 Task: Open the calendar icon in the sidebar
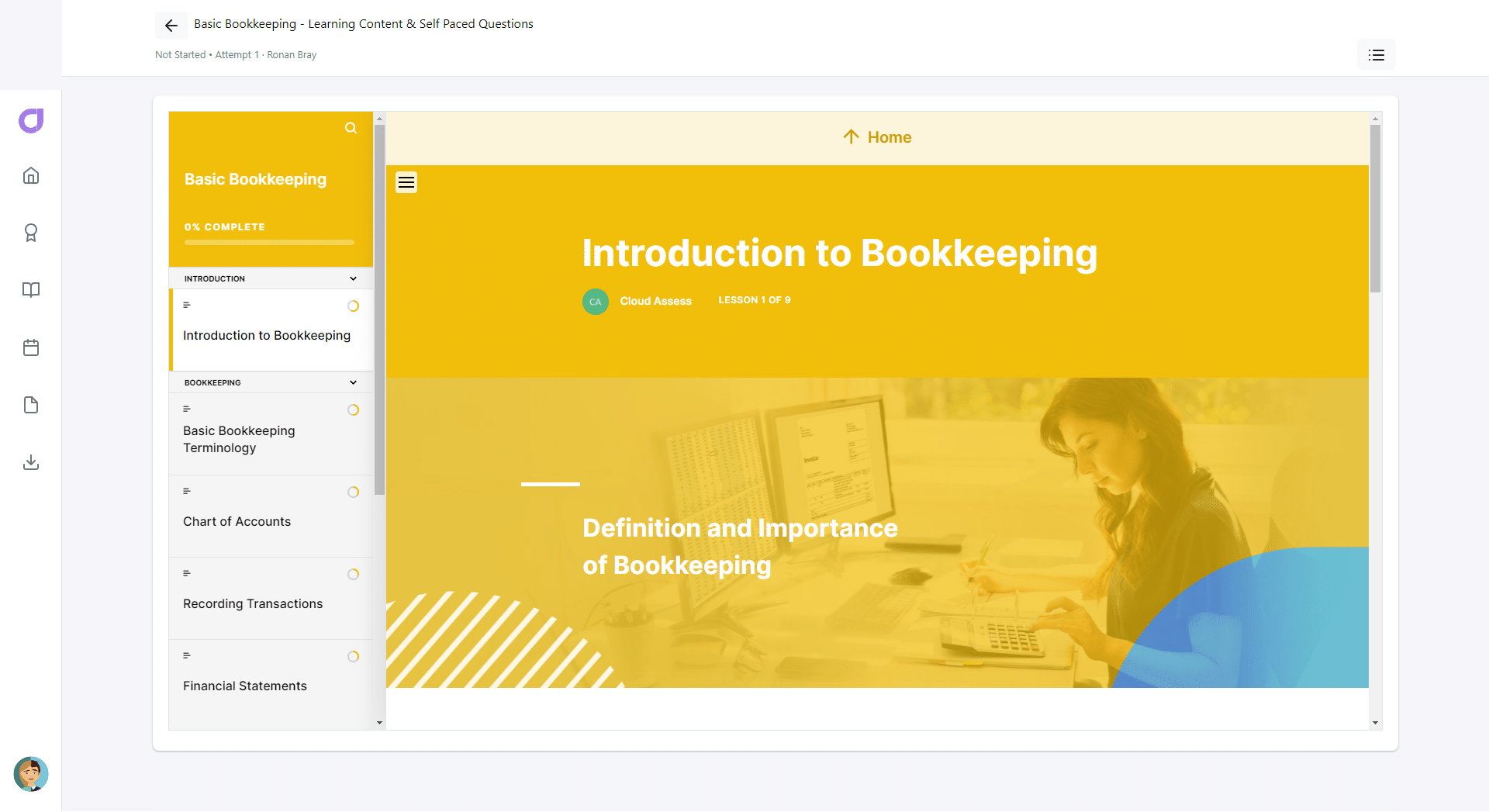[x=31, y=347]
